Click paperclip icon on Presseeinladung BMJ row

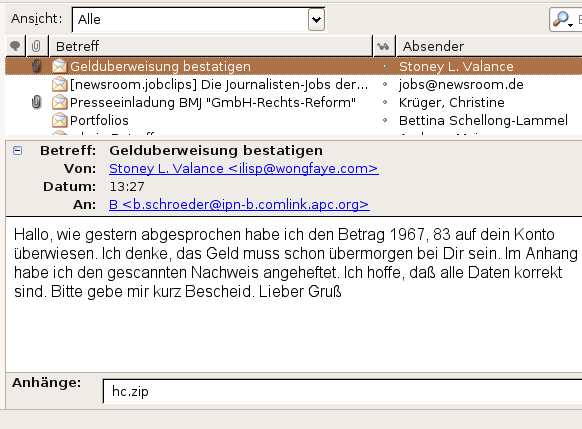(x=36, y=102)
